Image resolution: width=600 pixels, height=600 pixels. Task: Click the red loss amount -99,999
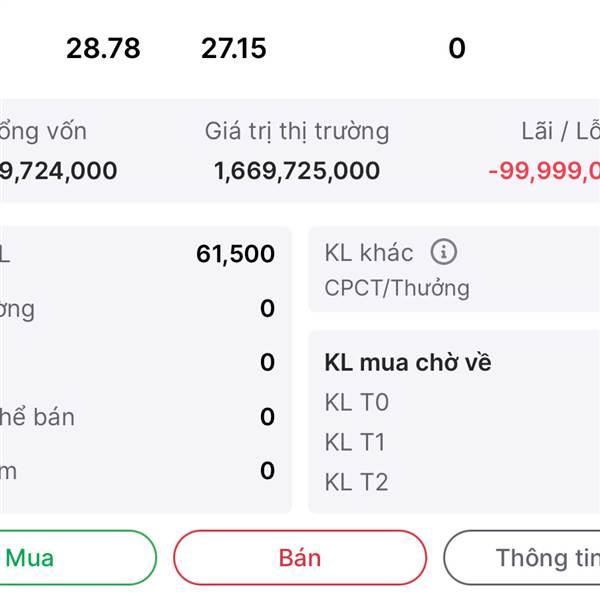pos(544,171)
